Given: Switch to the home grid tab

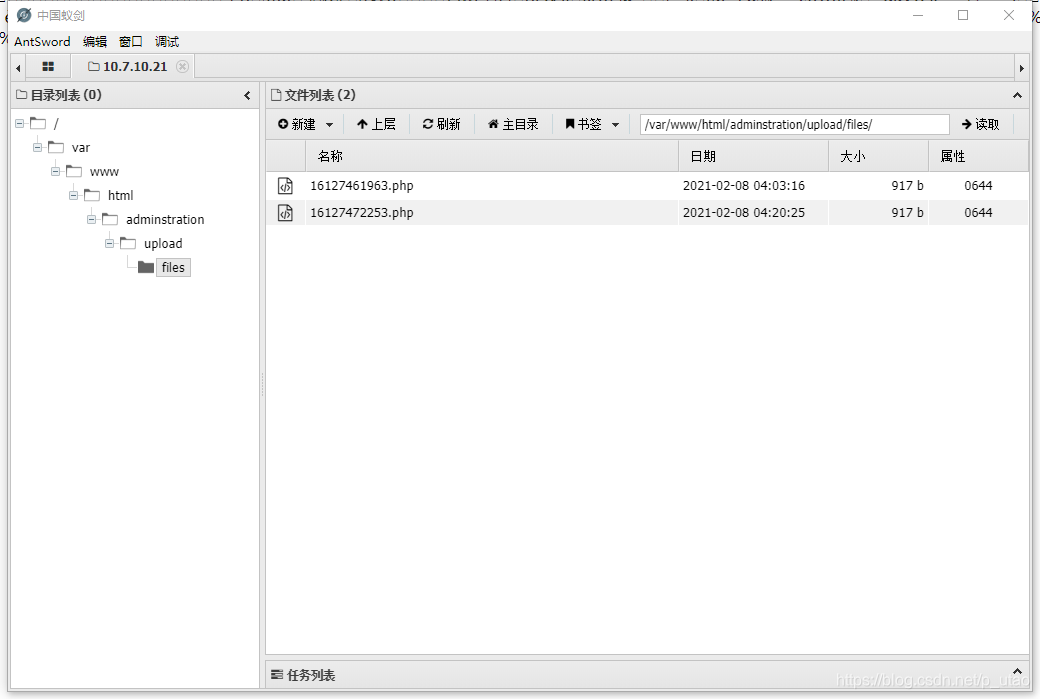Looking at the screenshot, I should coord(48,66).
